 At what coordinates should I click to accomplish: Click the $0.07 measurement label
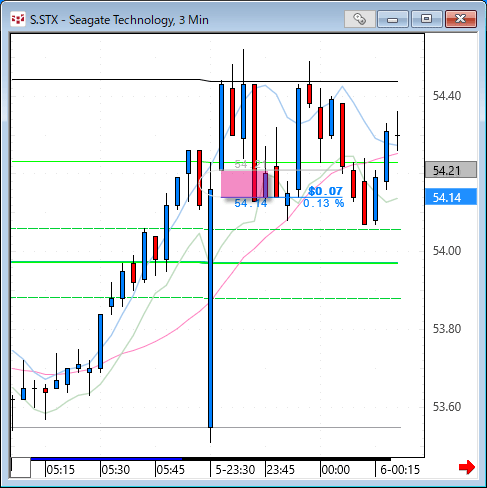tap(325, 191)
